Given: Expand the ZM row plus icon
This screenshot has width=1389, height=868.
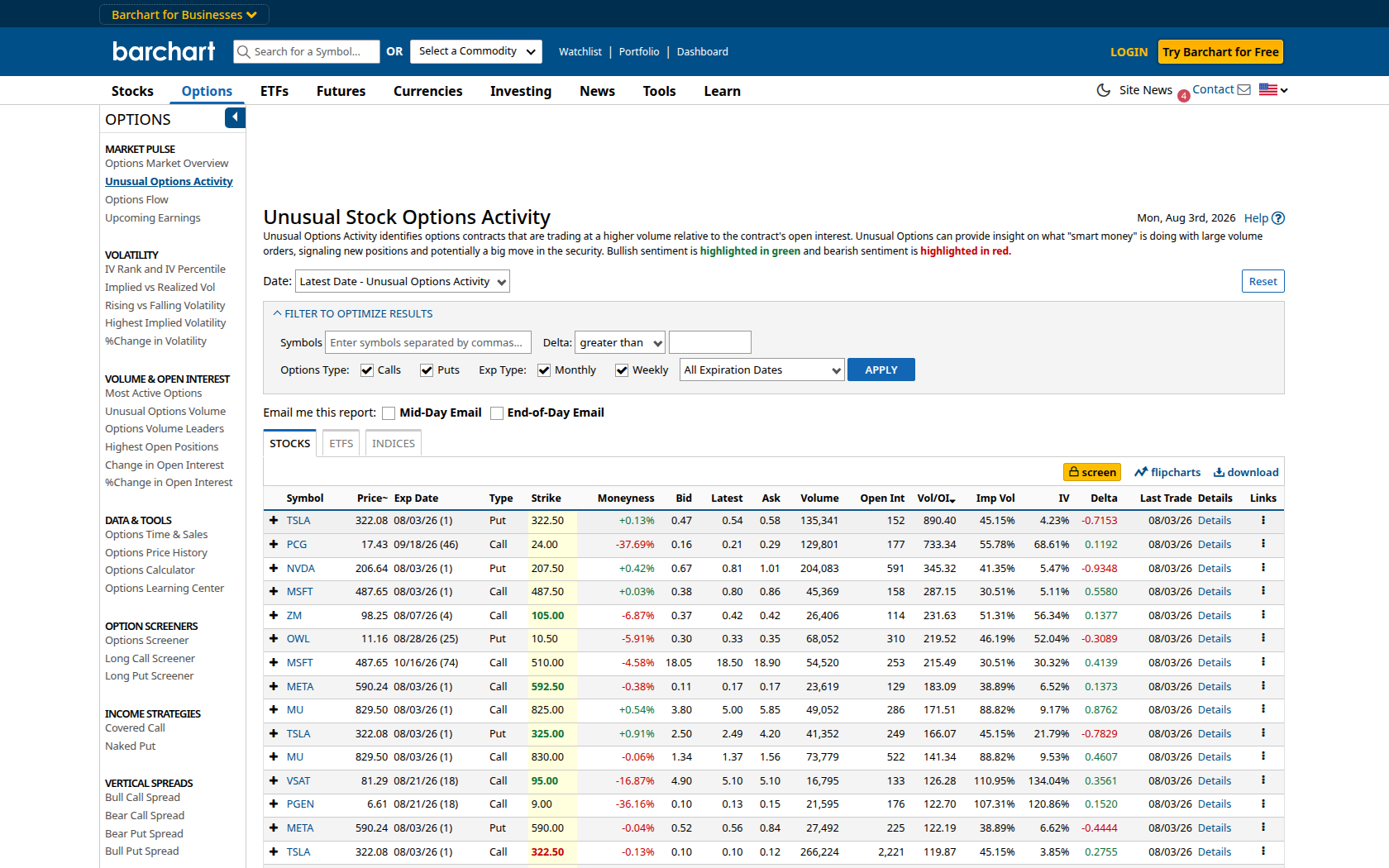Looking at the screenshot, I should [x=274, y=616].
